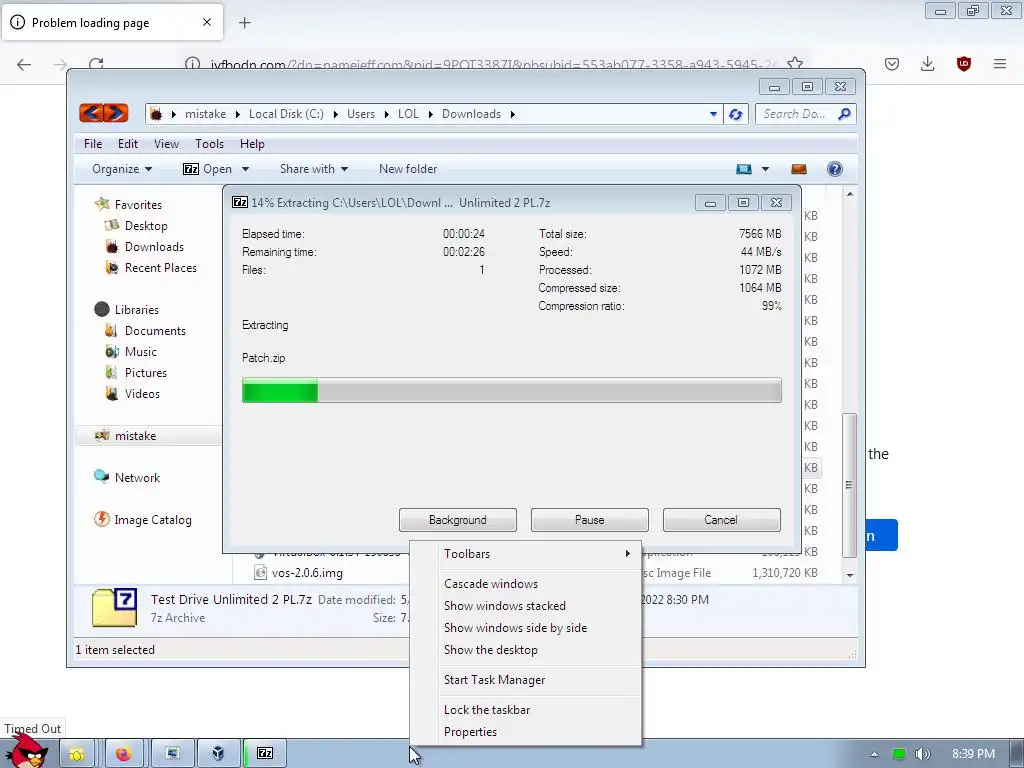Click the Back arrow in Explorer window
Image resolution: width=1024 pixels, height=768 pixels.
tap(91, 114)
